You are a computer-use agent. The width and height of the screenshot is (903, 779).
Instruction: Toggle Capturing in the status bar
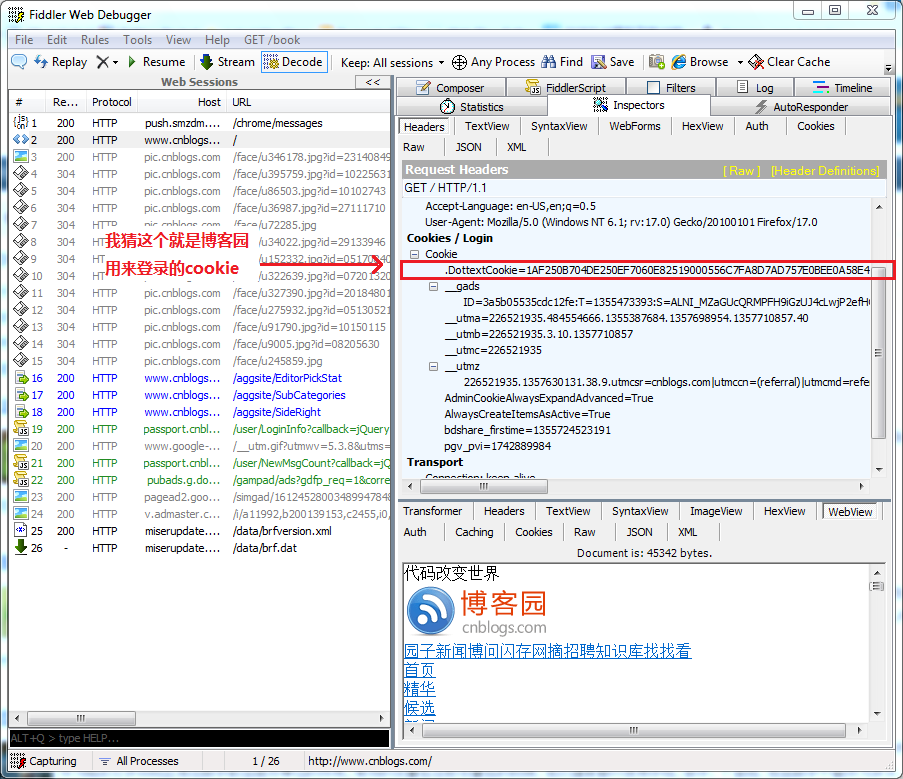click(44, 761)
